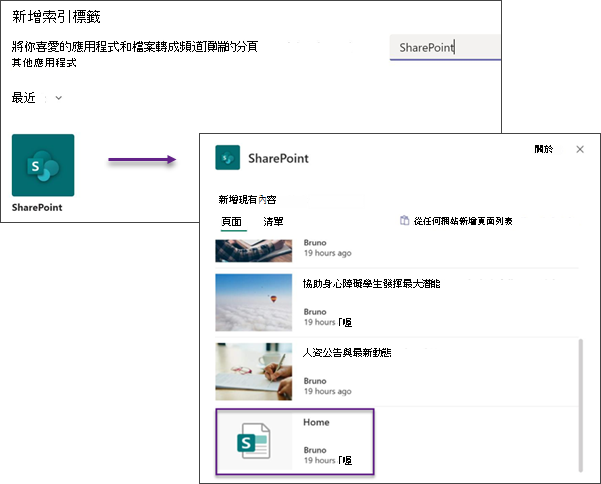Click the SharePoint label under app tile
Screen dimensions: 601x484
pos(37,207)
